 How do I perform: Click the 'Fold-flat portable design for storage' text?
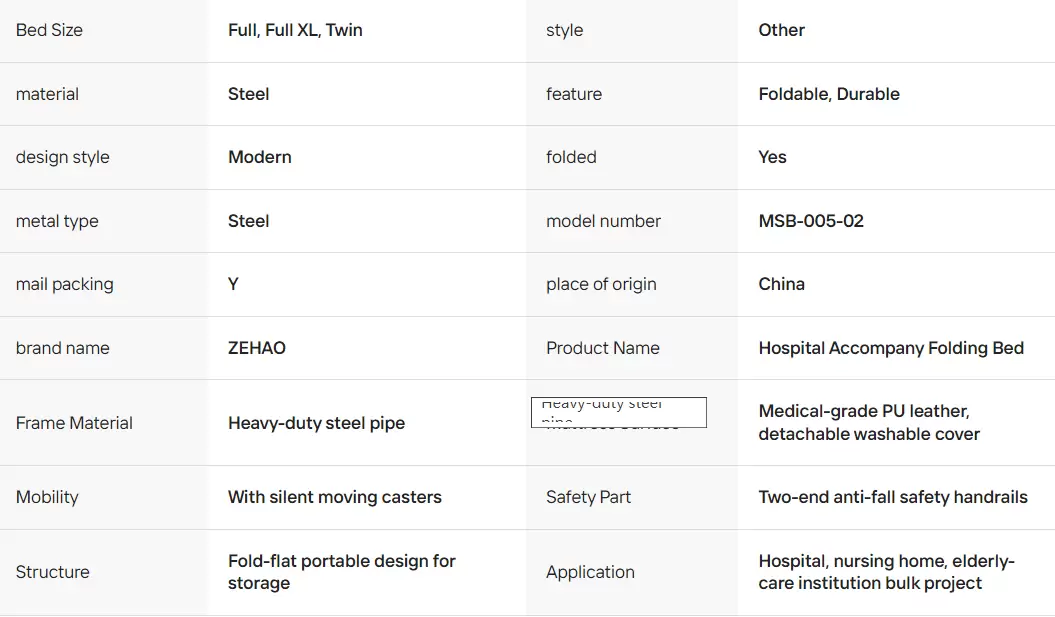(x=342, y=572)
